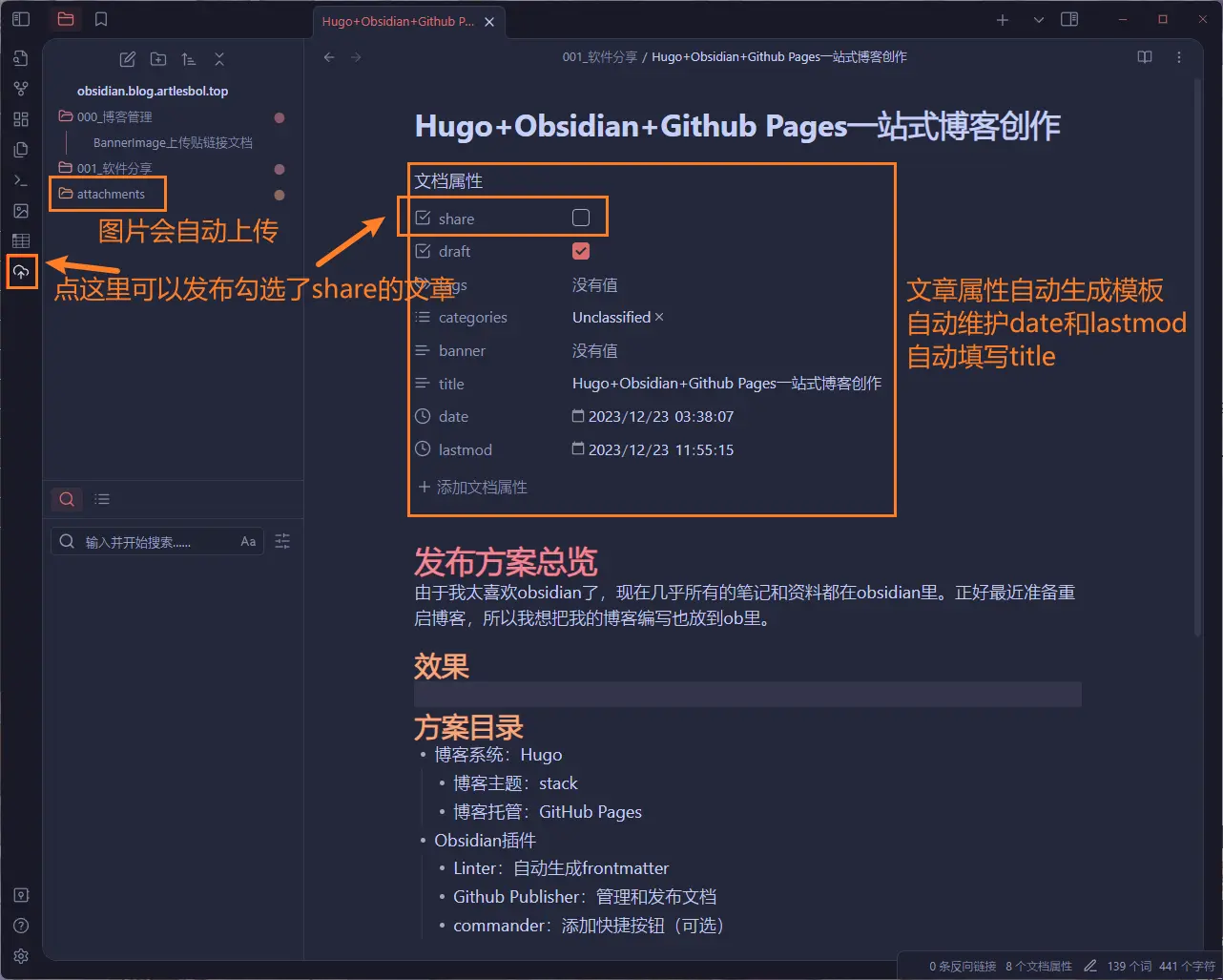Create a new note icon
The height and width of the screenshot is (980, 1223).
[128, 59]
